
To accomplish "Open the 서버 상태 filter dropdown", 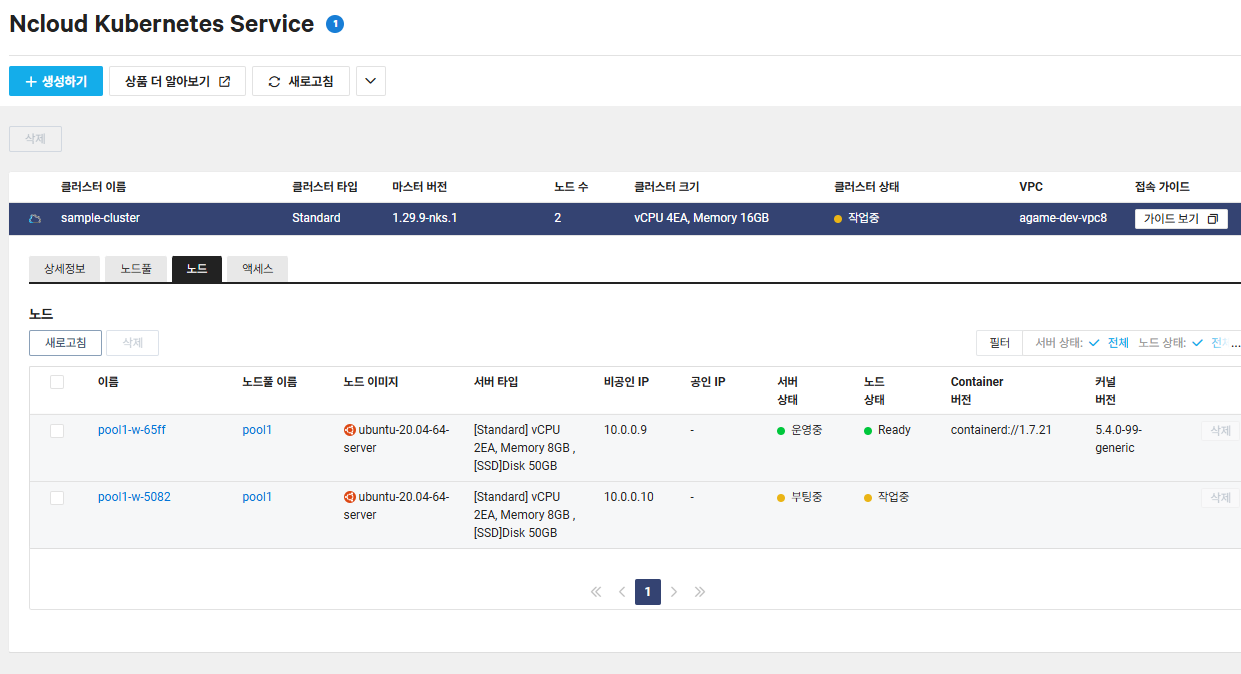I will pos(1082,343).
